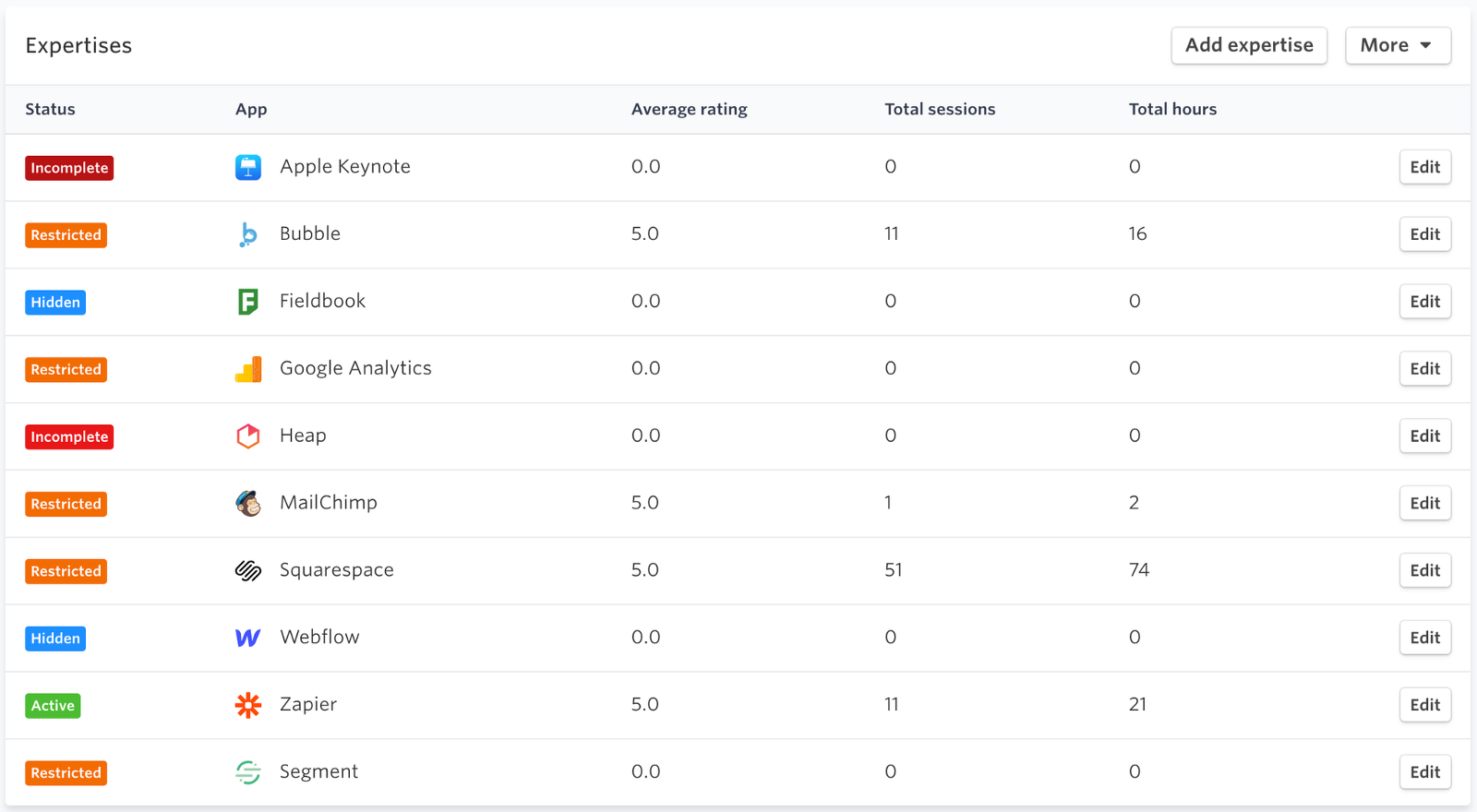Click the Apple Keynote app icon
The width and height of the screenshot is (1477, 812).
coord(248,167)
